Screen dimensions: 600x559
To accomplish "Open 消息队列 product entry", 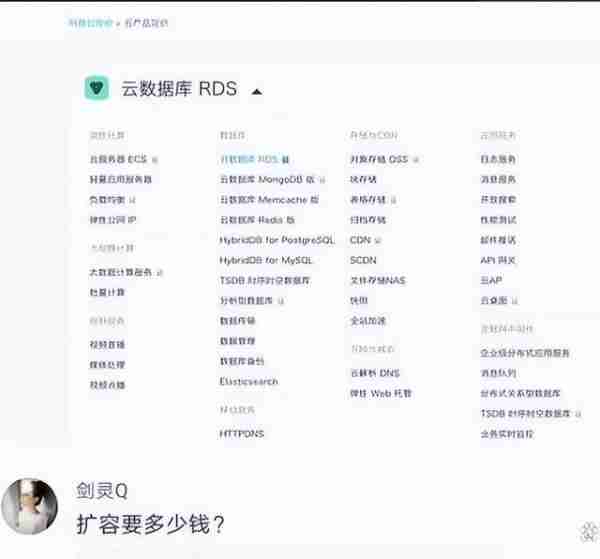I will coord(498,373).
